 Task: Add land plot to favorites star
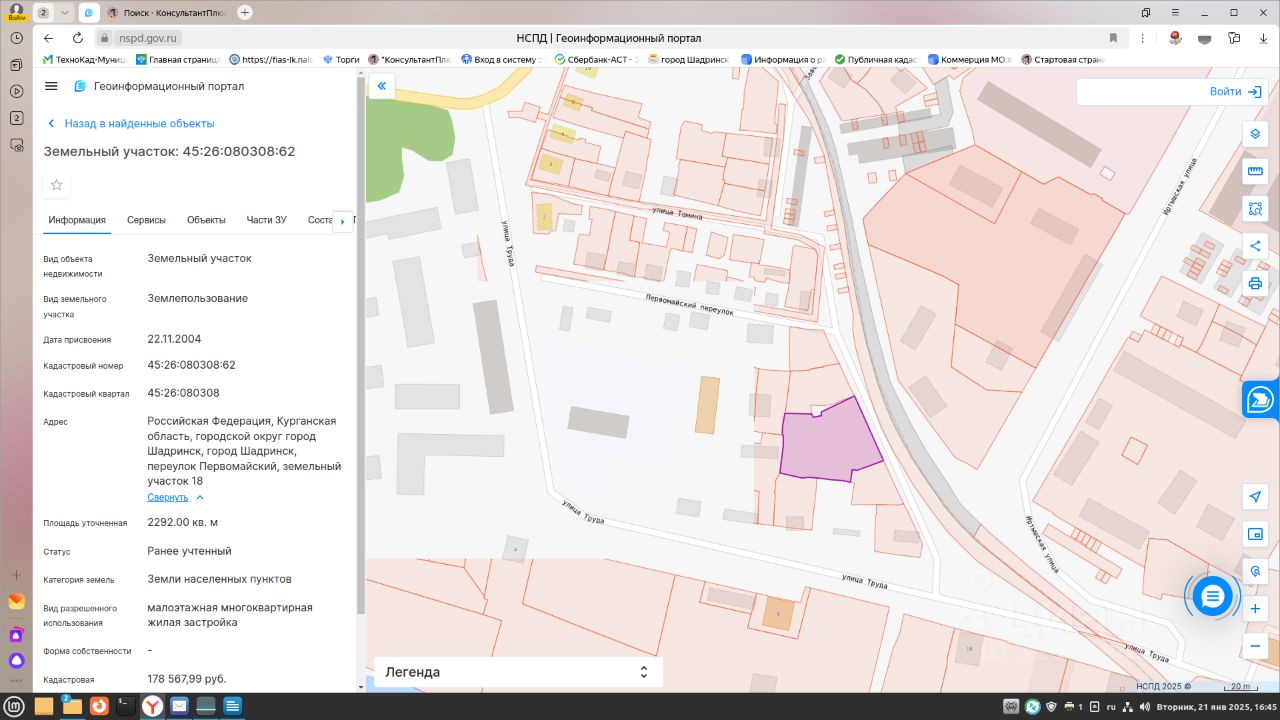57,185
